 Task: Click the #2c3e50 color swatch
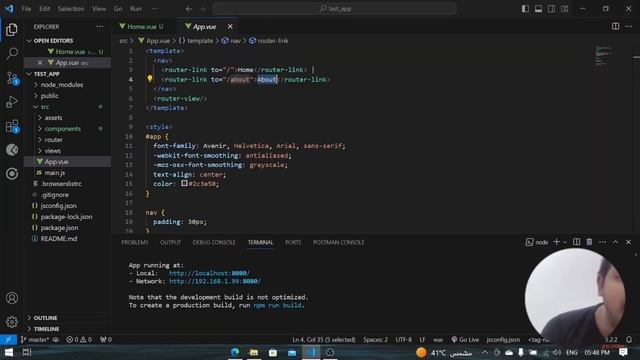[184, 184]
